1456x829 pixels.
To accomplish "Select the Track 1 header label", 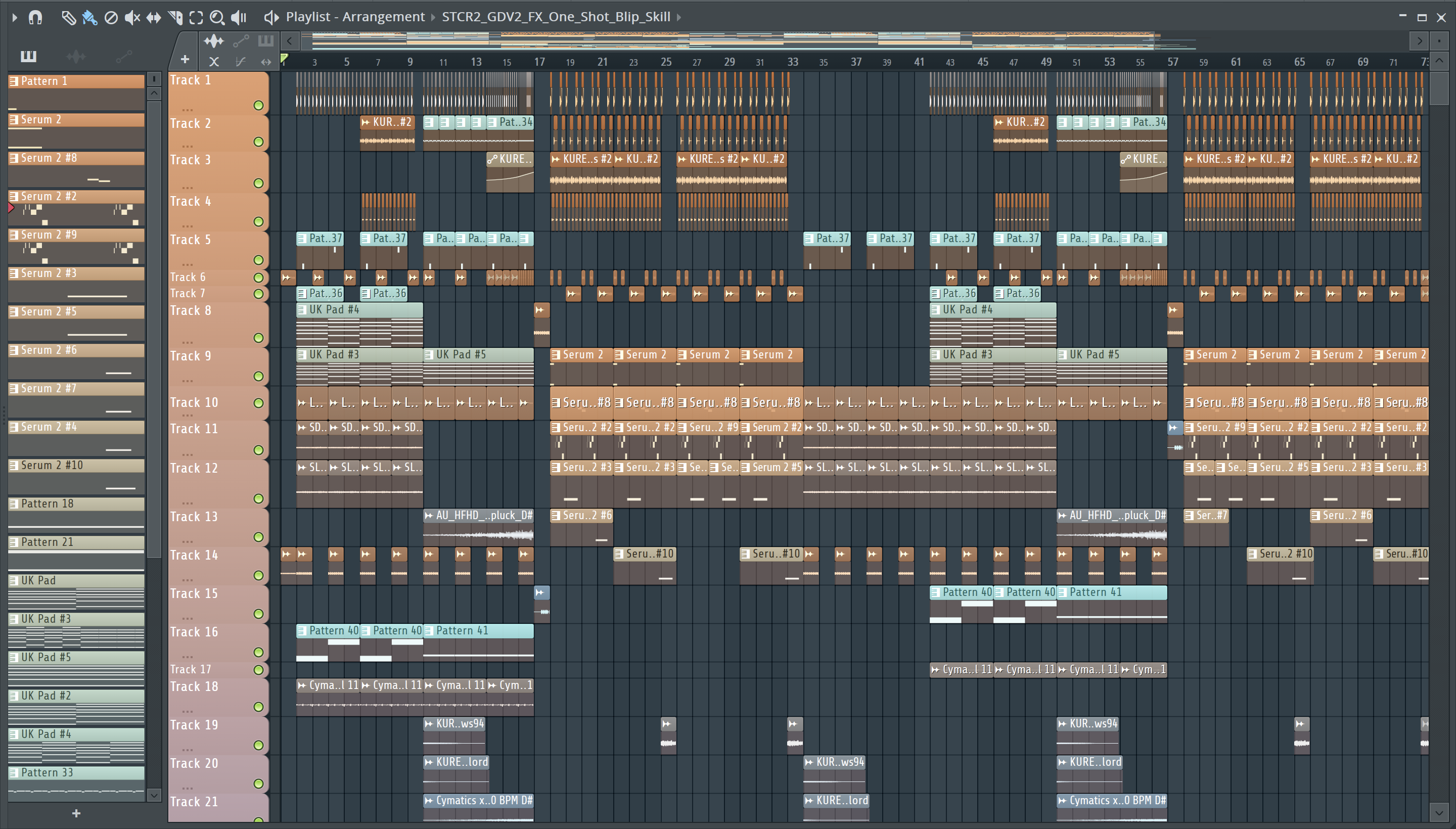I will tap(191, 80).
